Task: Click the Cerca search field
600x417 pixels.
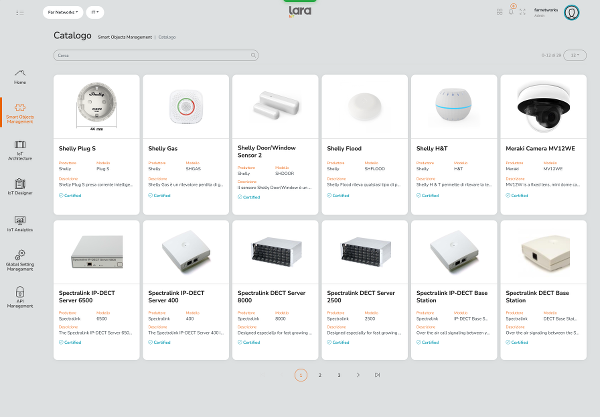Action: pyautogui.click(x=156, y=55)
